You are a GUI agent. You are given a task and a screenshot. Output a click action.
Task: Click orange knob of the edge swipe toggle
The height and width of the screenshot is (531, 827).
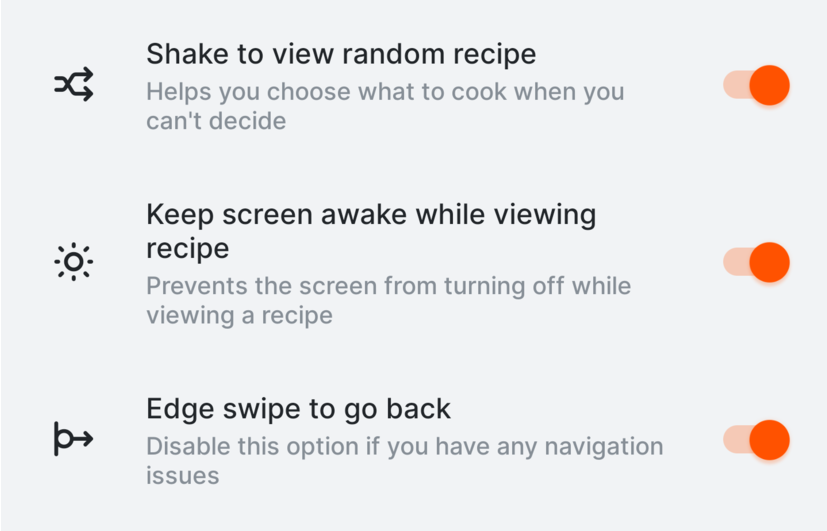point(770,440)
